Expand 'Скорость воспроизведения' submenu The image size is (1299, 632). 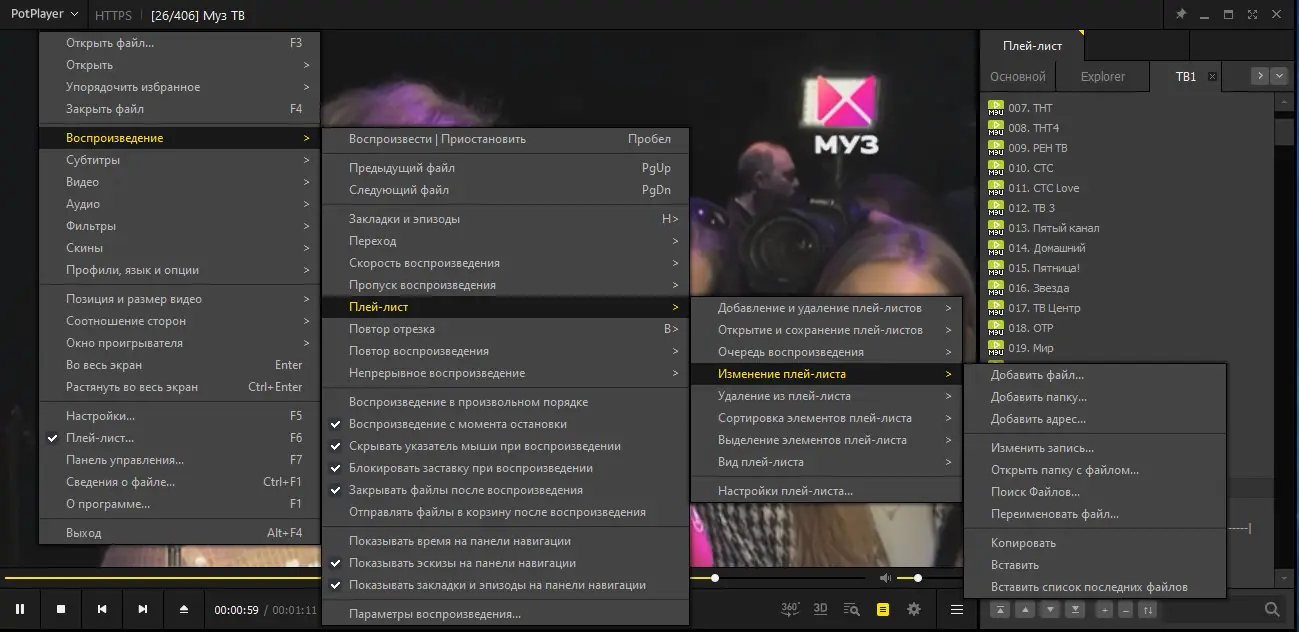click(x=505, y=263)
